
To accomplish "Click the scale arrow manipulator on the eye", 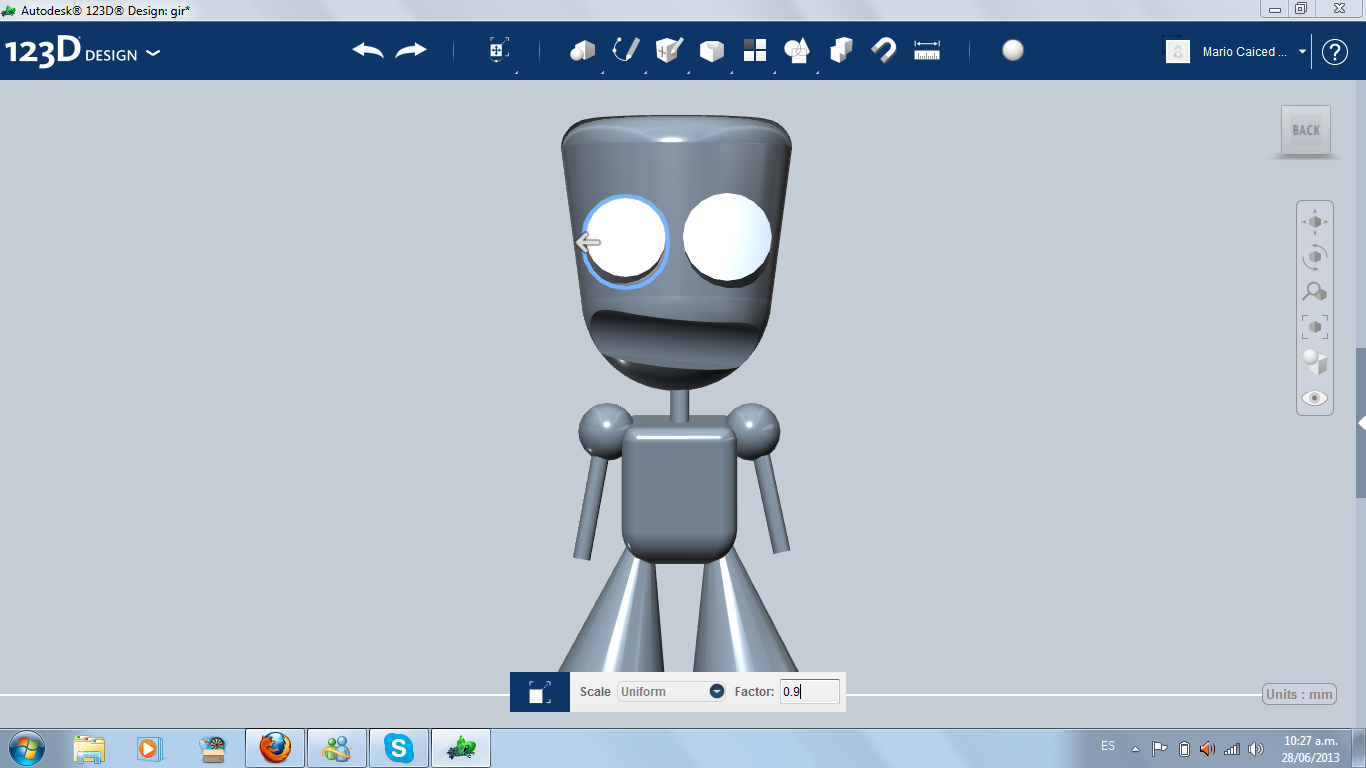I will pyautogui.click(x=588, y=242).
